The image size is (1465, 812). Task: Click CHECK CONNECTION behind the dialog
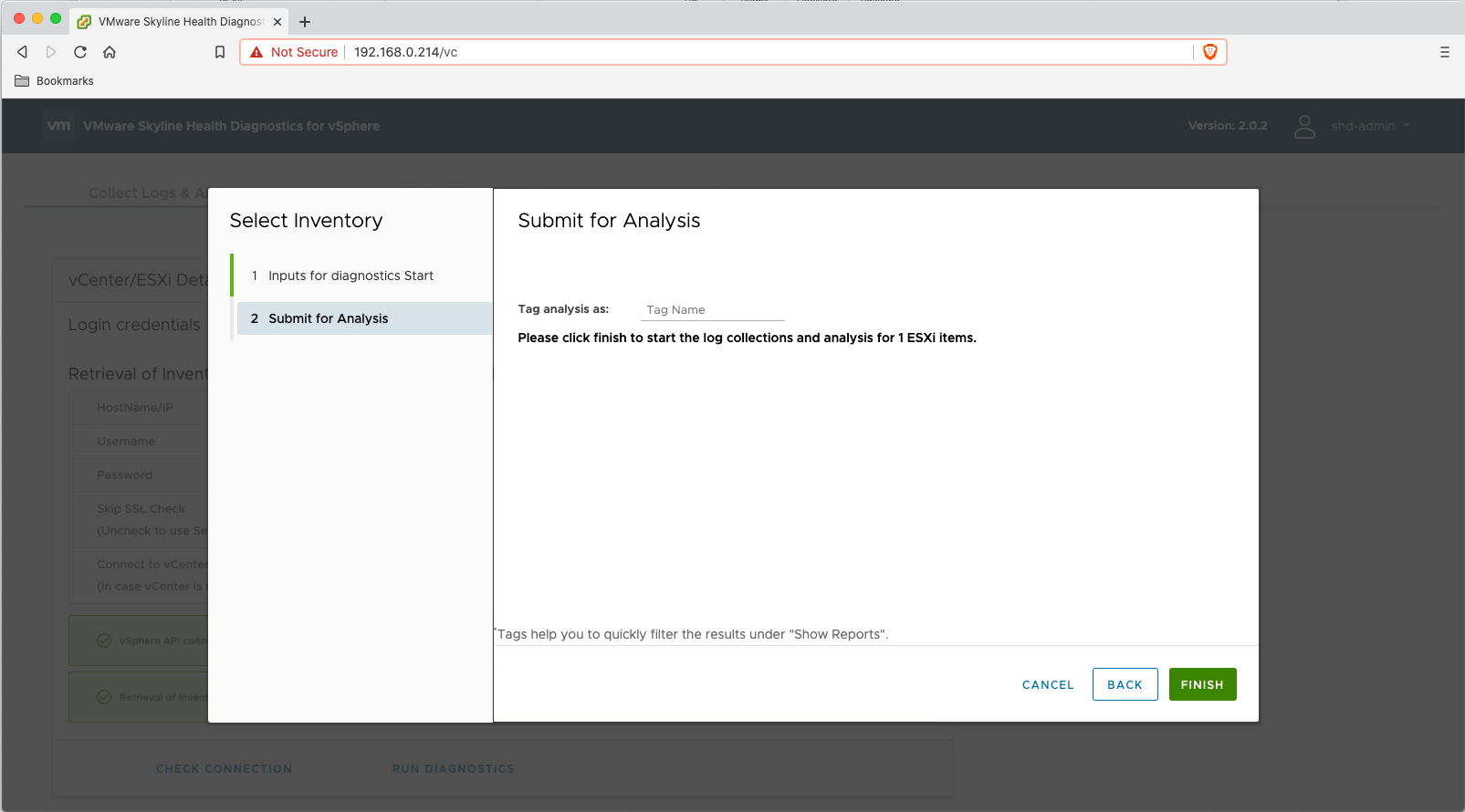tap(225, 769)
